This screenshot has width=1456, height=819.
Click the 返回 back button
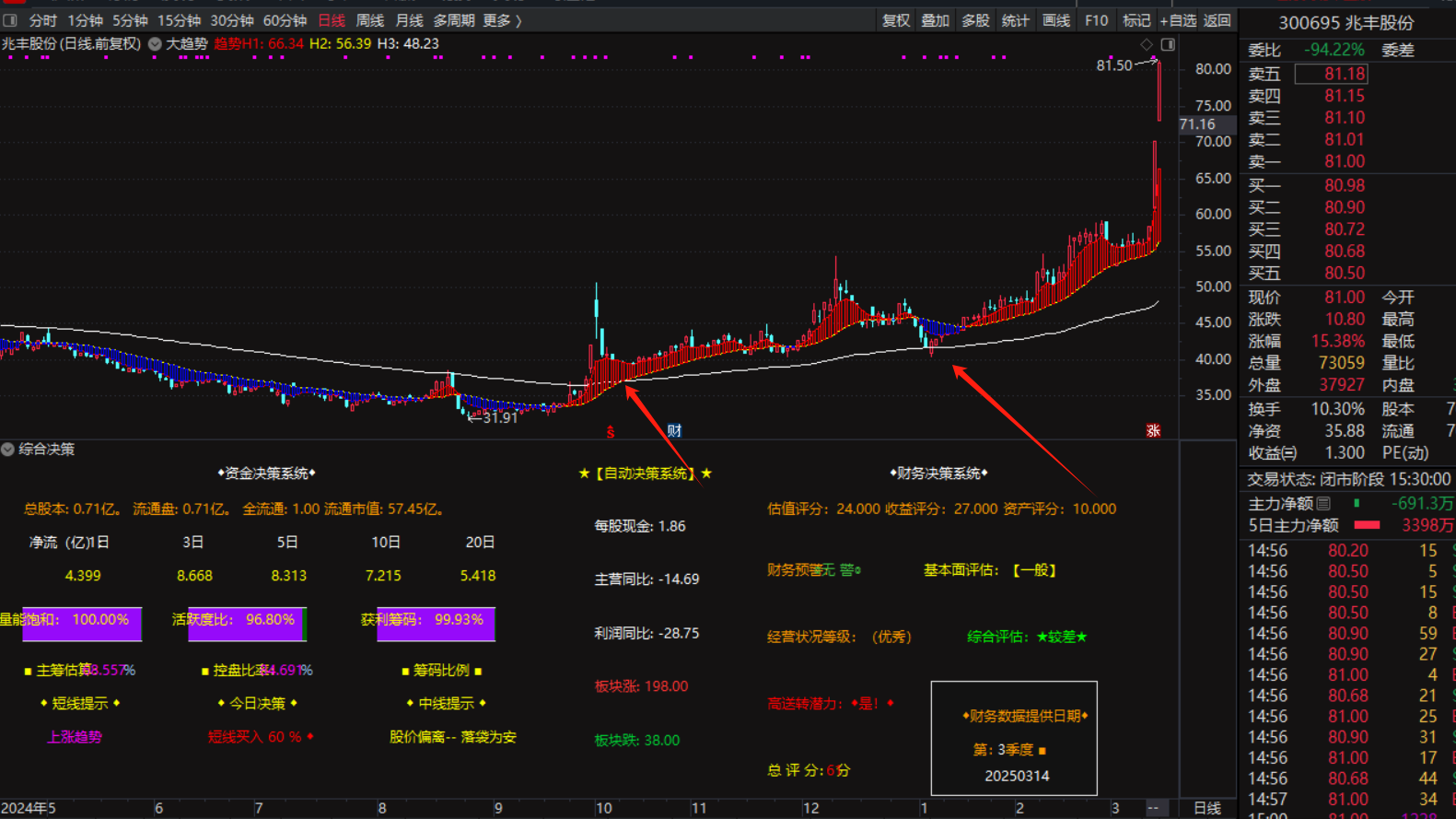pyautogui.click(x=1217, y=20)
